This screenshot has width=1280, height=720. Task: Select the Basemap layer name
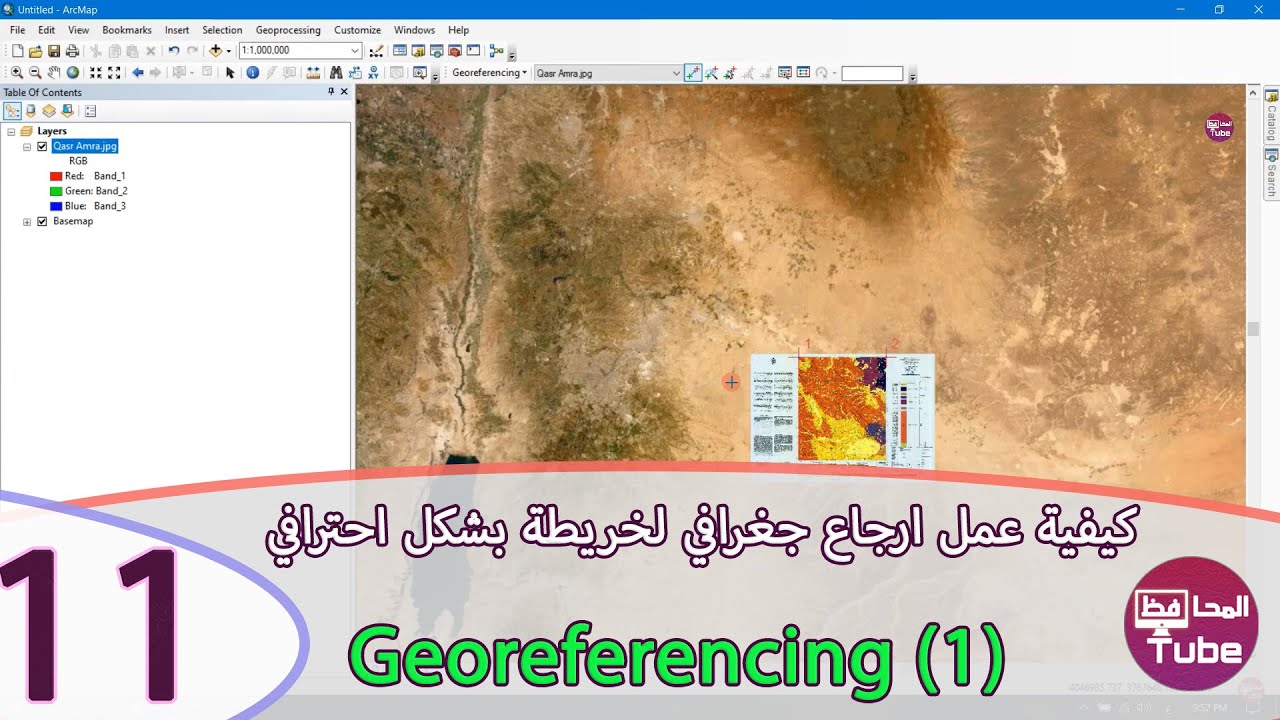tap(73, 221)
